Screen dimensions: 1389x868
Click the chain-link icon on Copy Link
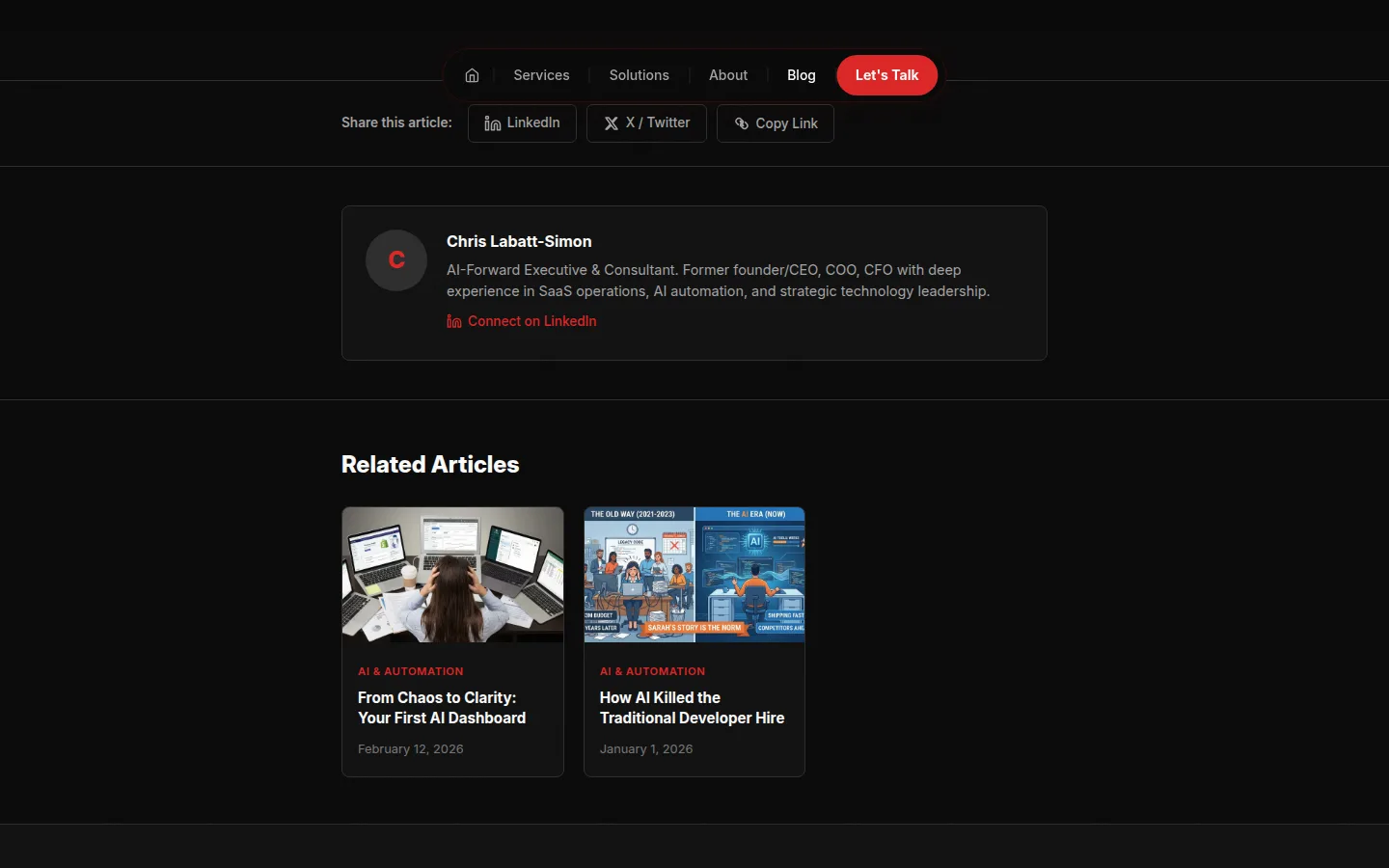tap(742, 123)
